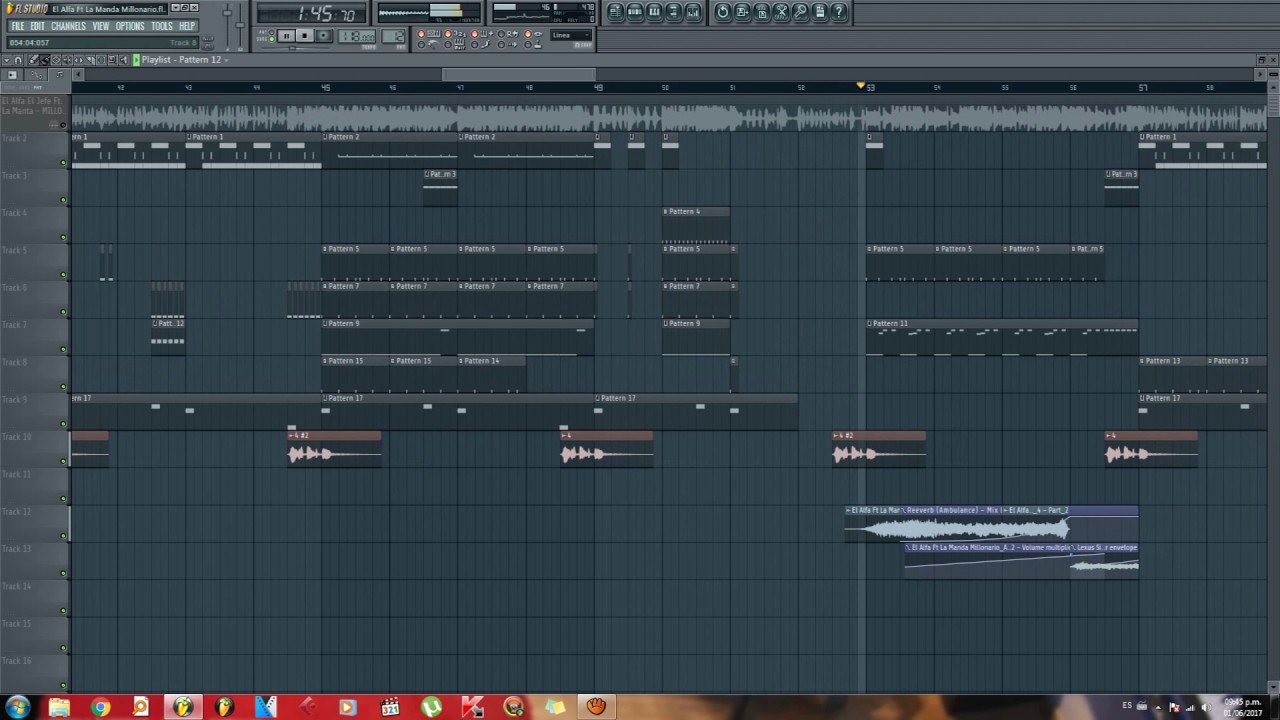Open the CHANNELS menu
Viewport: 1280px width, 720px height.
click(x=68, y=26)
